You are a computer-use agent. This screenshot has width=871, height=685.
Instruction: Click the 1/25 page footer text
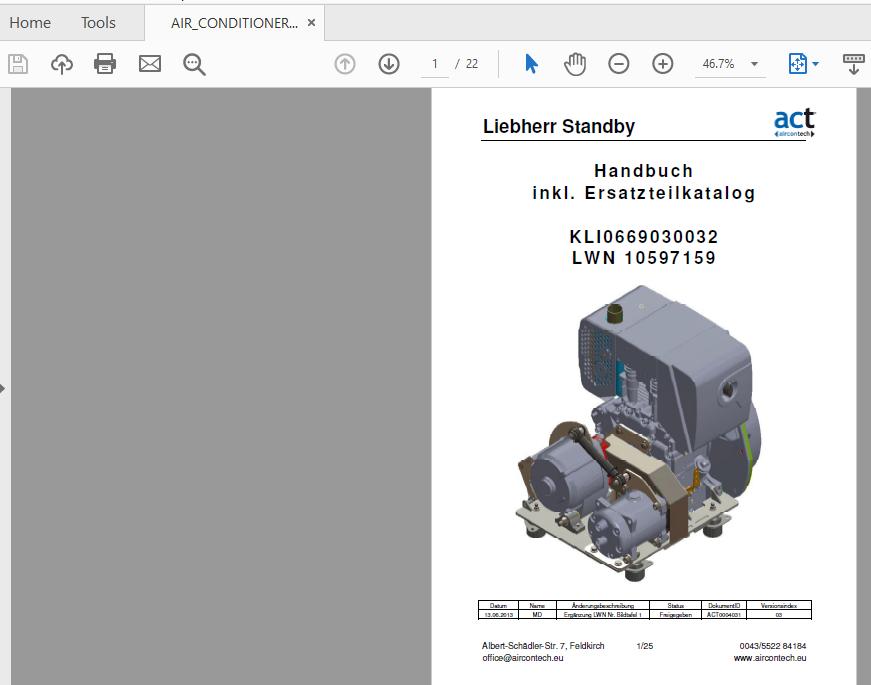[645, 646]
